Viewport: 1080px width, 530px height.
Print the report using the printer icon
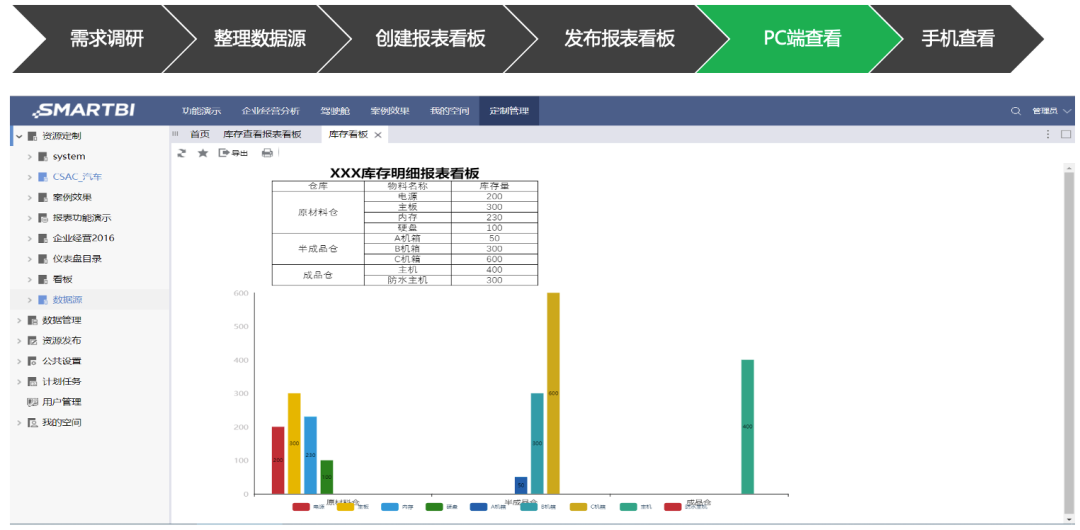[x=267, y=153]
